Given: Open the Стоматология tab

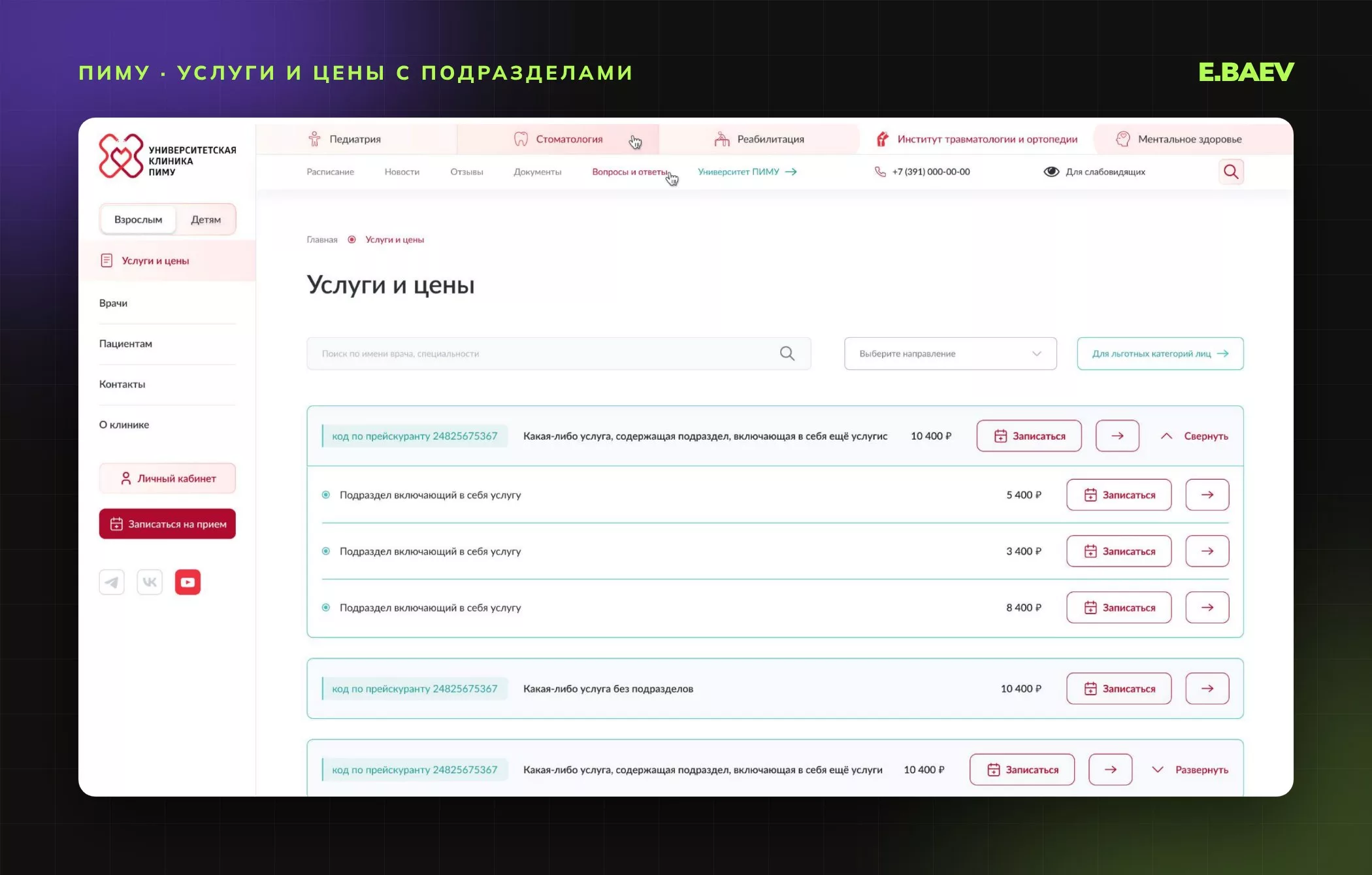Looking at the screenshot, I should (x=558, y=139).
